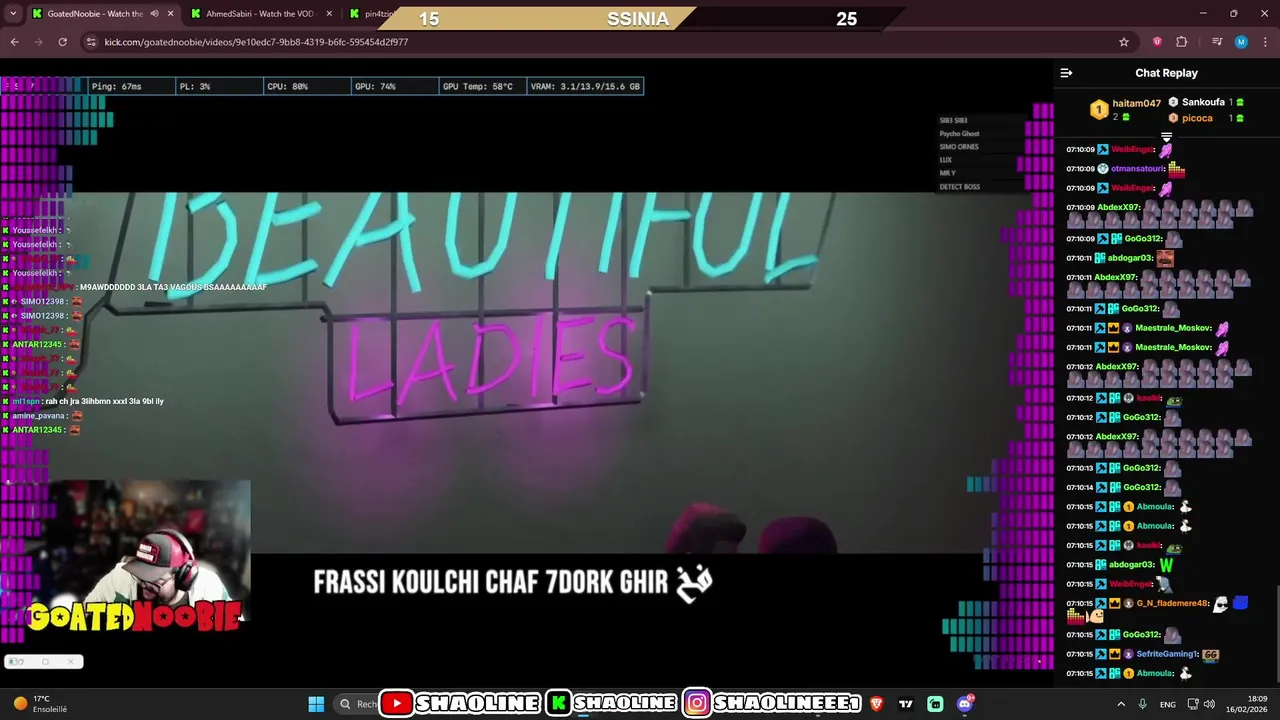Open Windows Start menu

[x=316, y=704]
